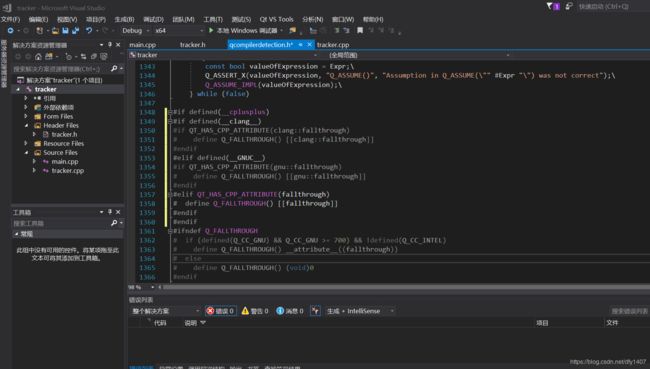
Task: Collapse the Header Files folder
Action: [x=26, y=126]
